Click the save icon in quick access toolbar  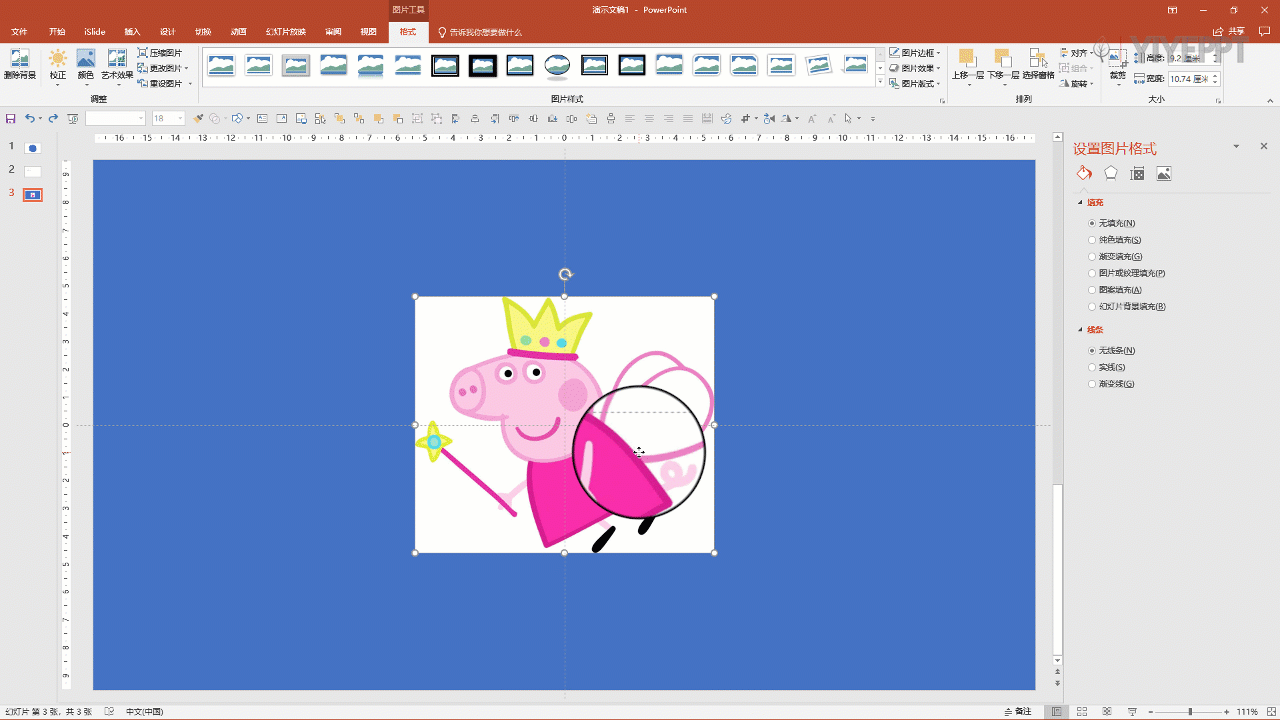(x=11, y=119)
